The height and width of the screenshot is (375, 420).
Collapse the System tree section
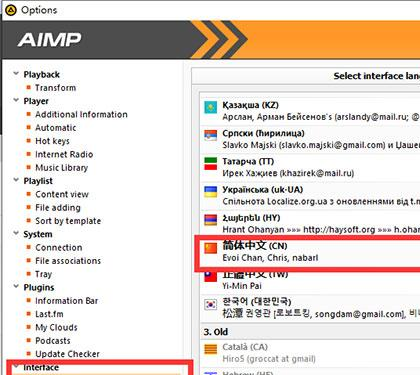[16, 233]
